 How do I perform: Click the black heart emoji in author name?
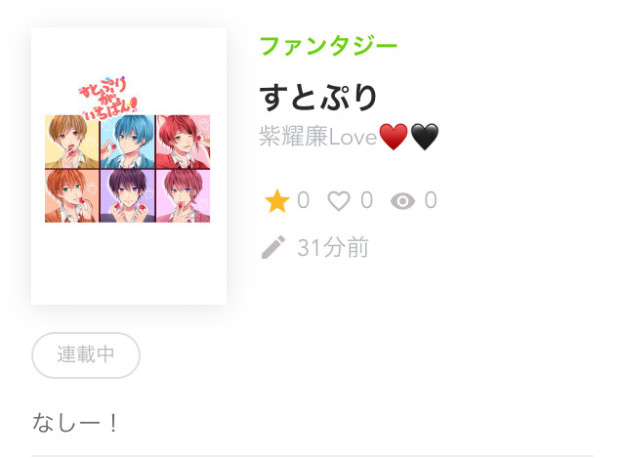(x=424, y=136)
